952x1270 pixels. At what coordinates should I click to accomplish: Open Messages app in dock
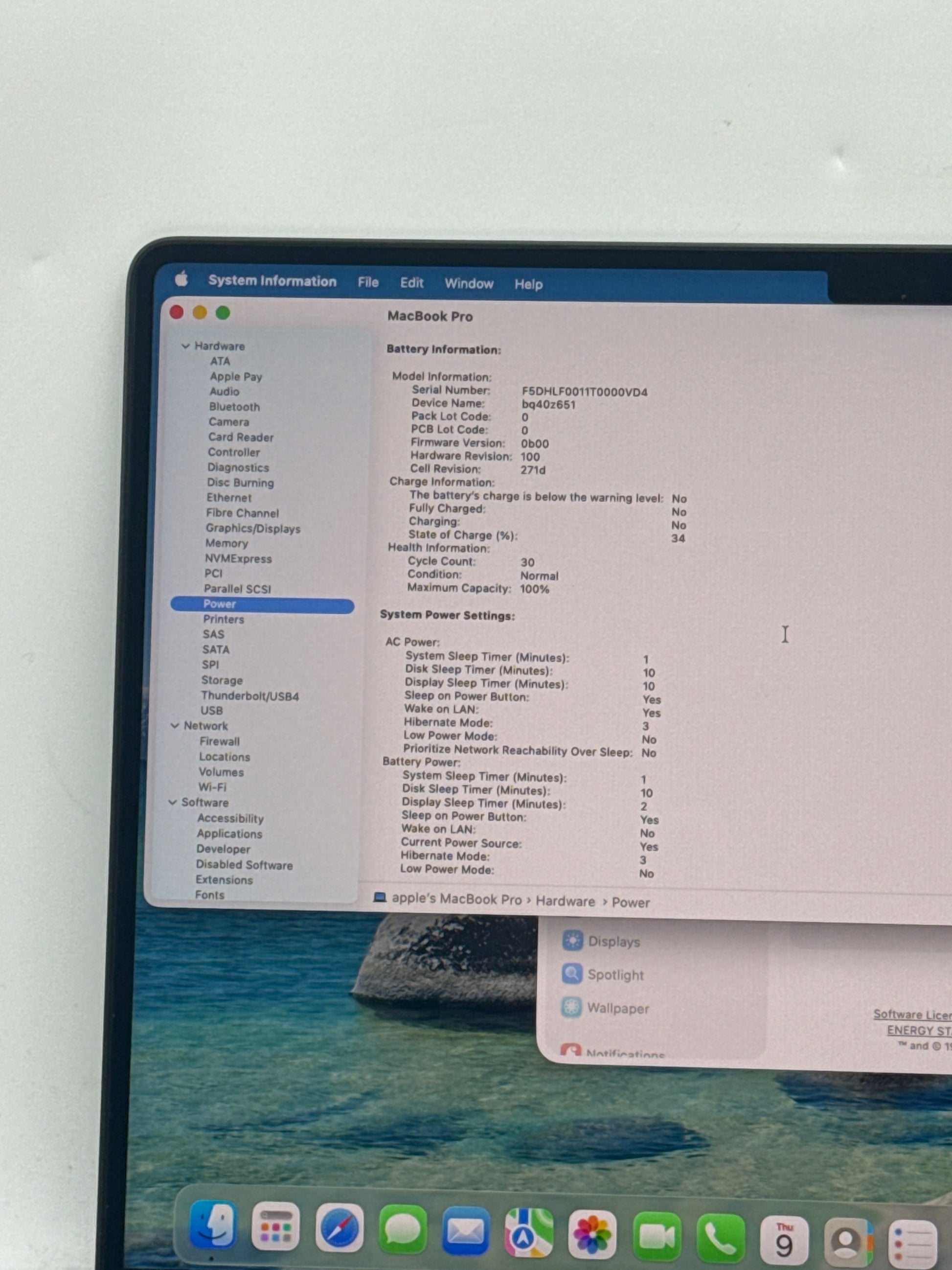coord(402,1230)
